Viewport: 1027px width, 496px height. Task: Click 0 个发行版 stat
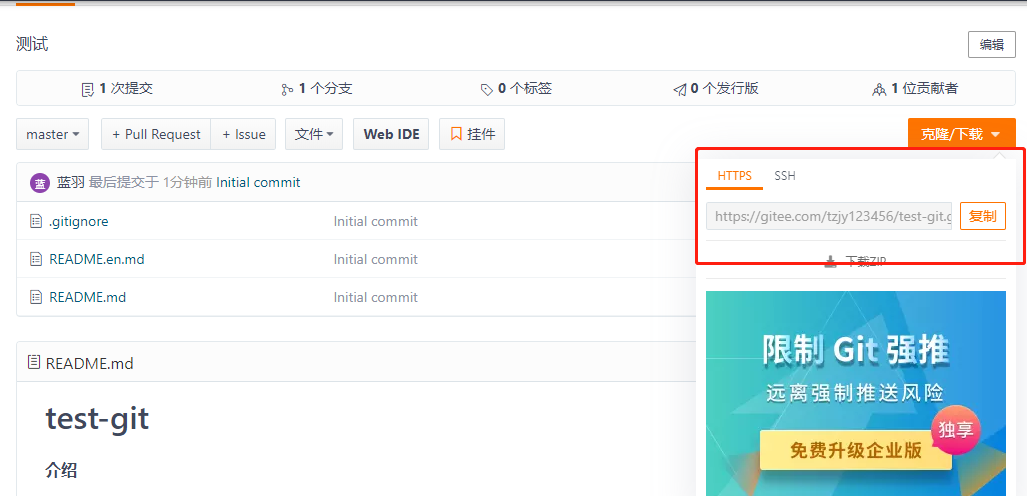click(x=716, y=89)
